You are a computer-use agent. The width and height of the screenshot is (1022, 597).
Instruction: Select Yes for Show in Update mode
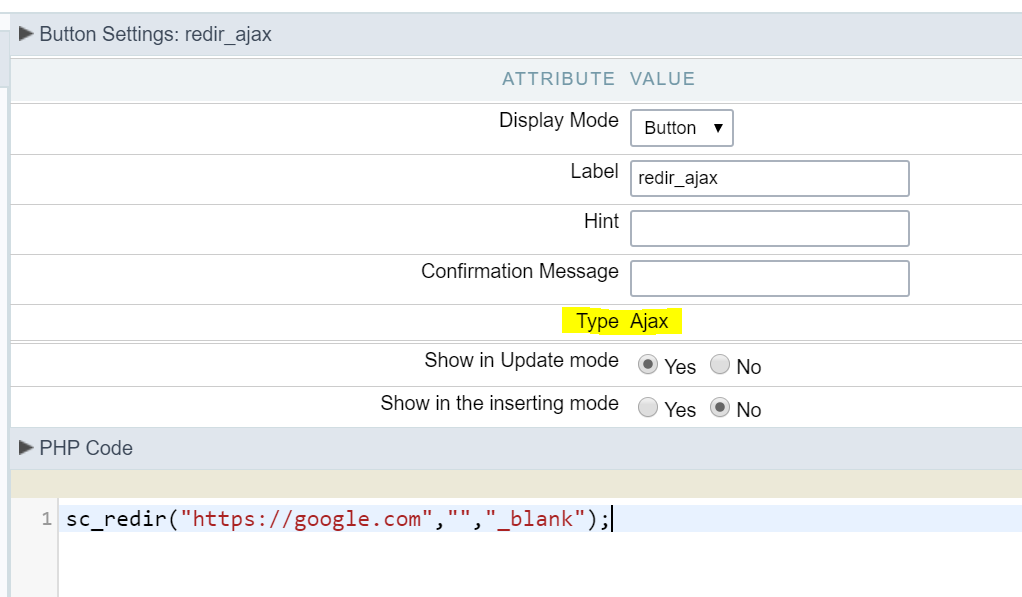648,364
